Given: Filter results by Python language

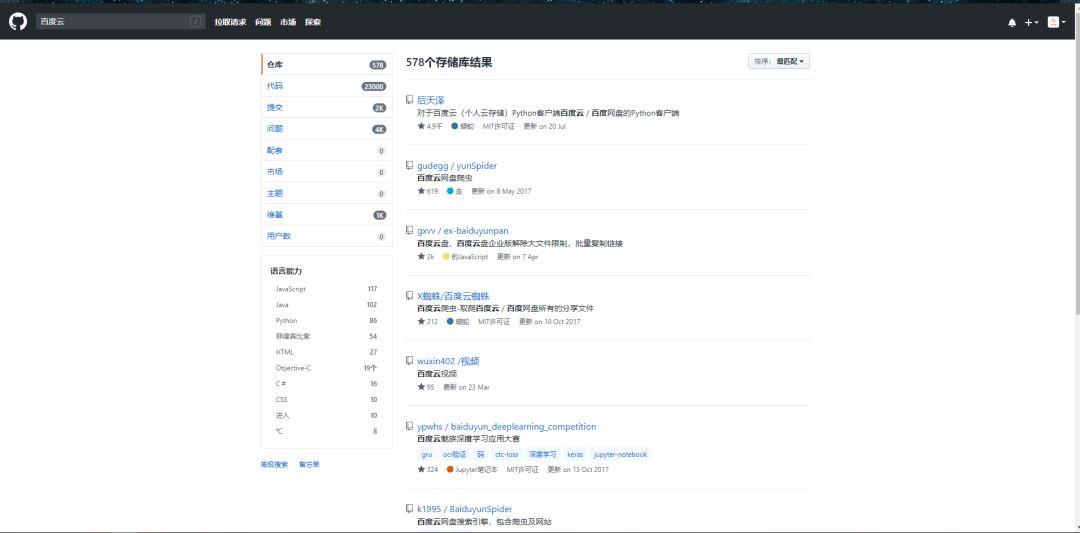Looking at the screenshot, I should [286, 321].
